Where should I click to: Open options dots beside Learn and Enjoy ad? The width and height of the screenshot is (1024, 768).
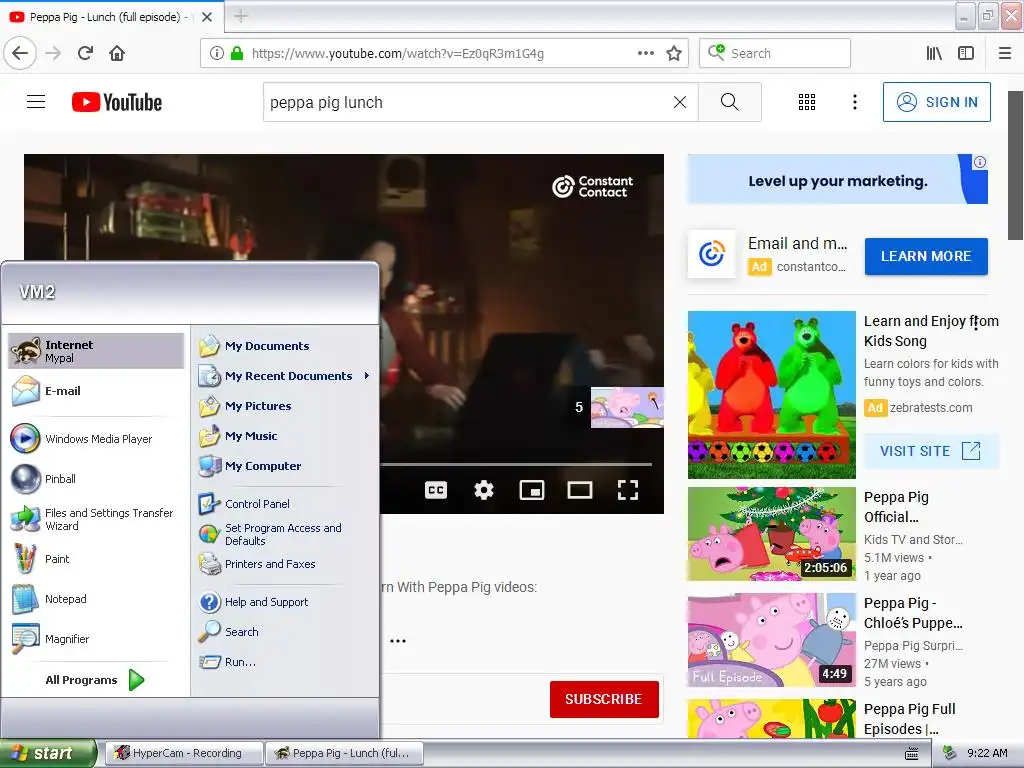pos(976,323)
